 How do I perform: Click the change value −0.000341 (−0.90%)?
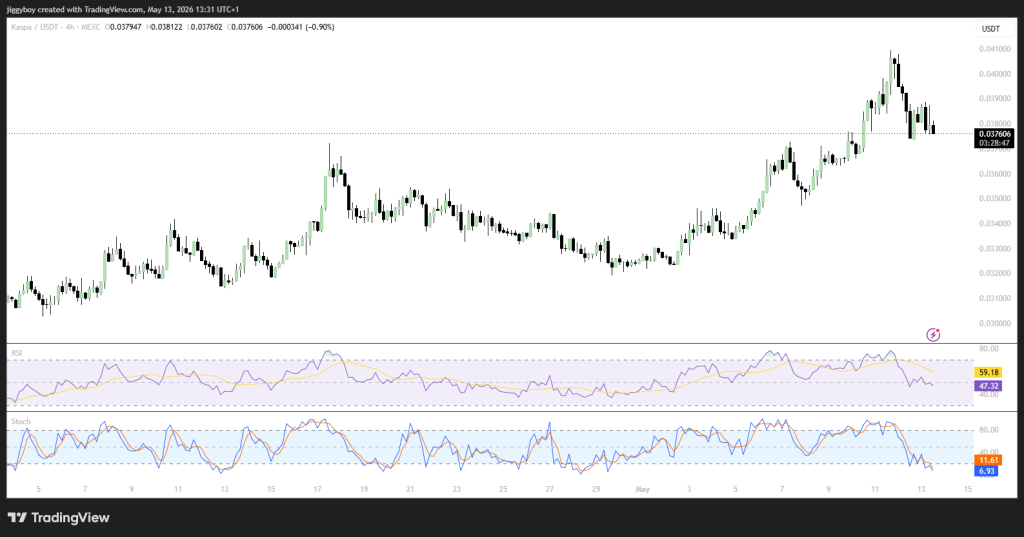301,27
